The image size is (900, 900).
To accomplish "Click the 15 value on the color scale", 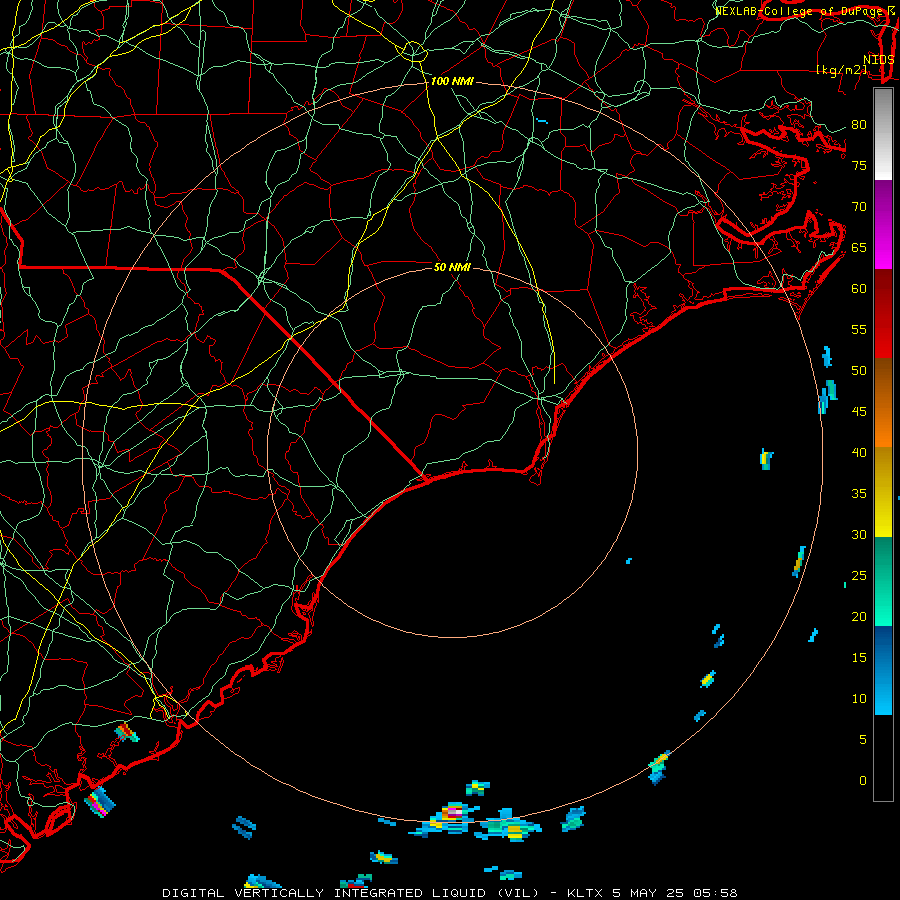I will point(859,658).
